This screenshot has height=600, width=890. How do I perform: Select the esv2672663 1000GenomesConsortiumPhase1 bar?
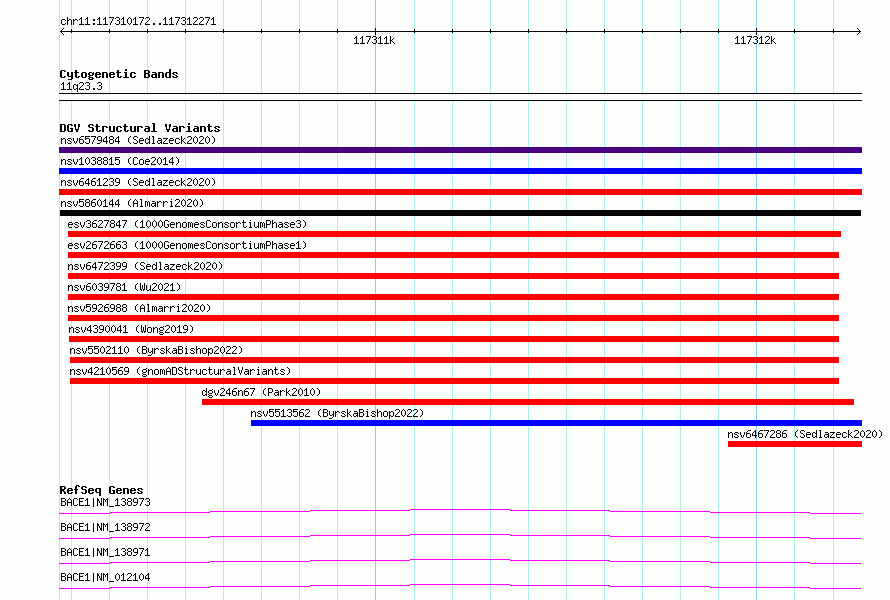click(x=453, y=255)
